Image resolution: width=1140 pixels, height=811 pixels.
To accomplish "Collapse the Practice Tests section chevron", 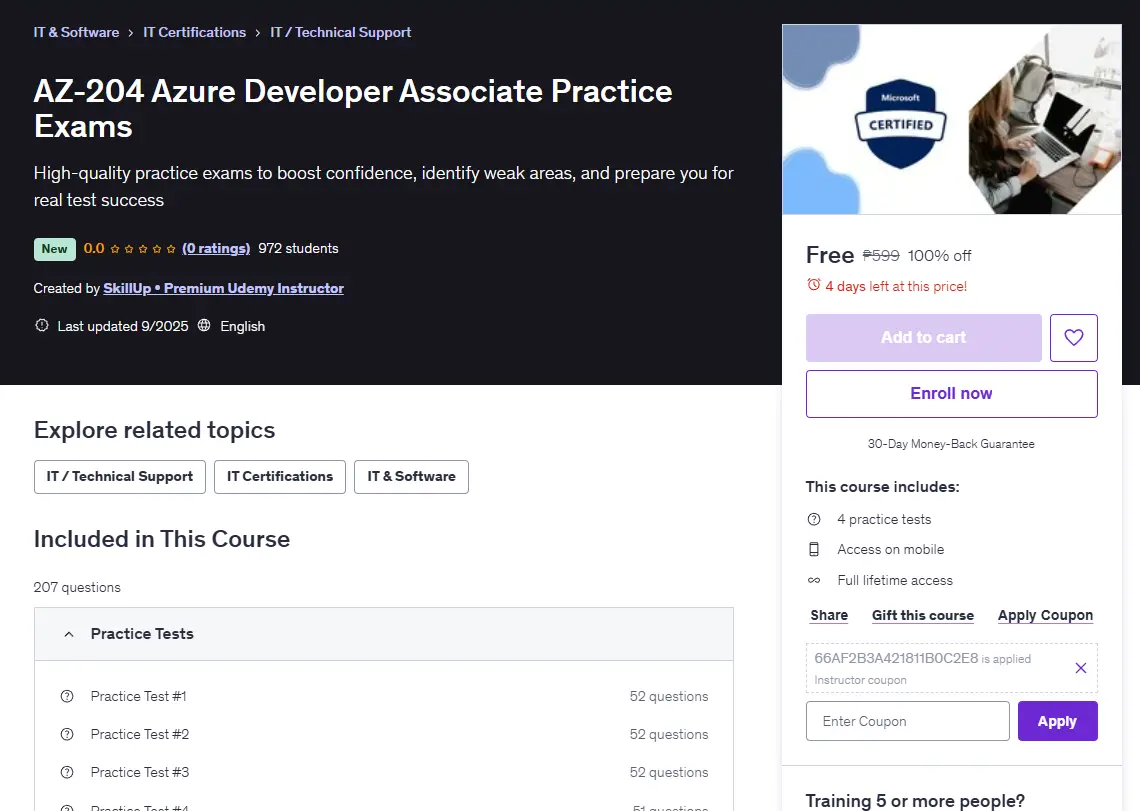I will point(68,634).
